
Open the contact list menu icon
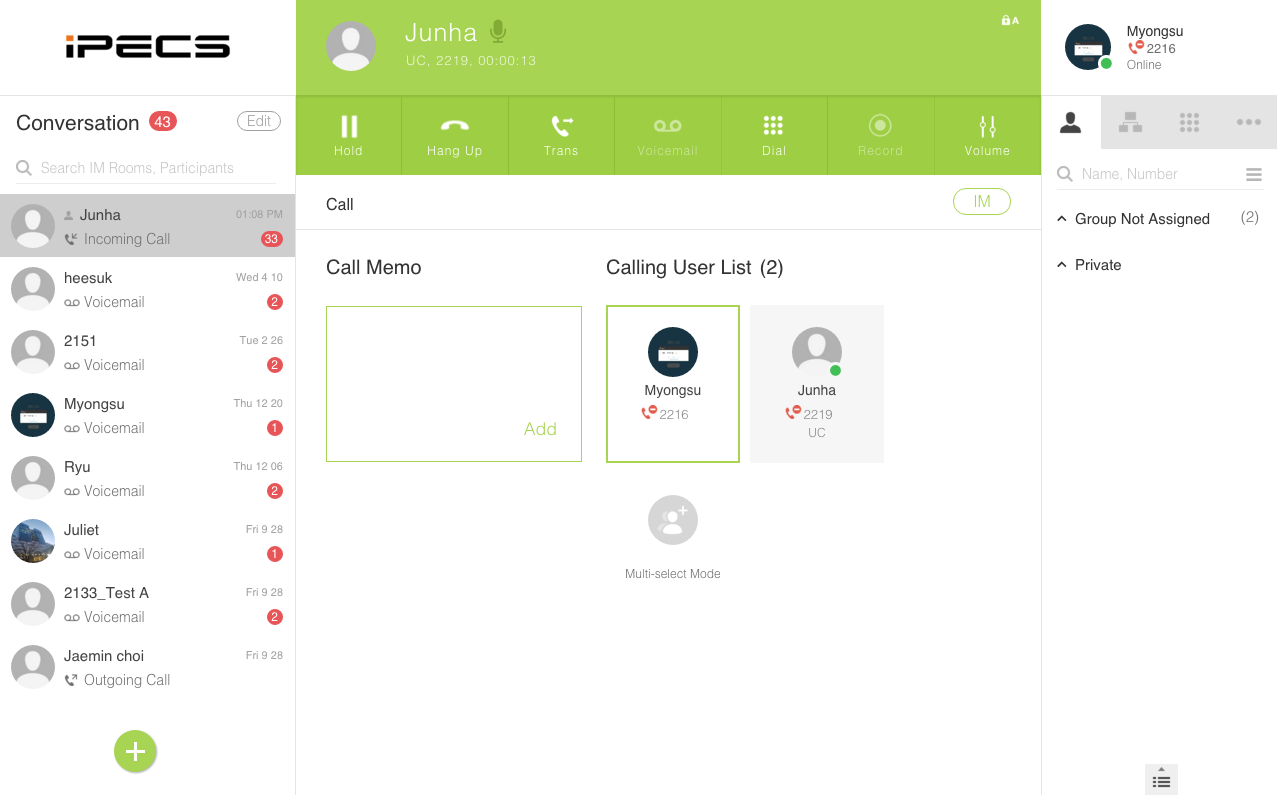1253,175
